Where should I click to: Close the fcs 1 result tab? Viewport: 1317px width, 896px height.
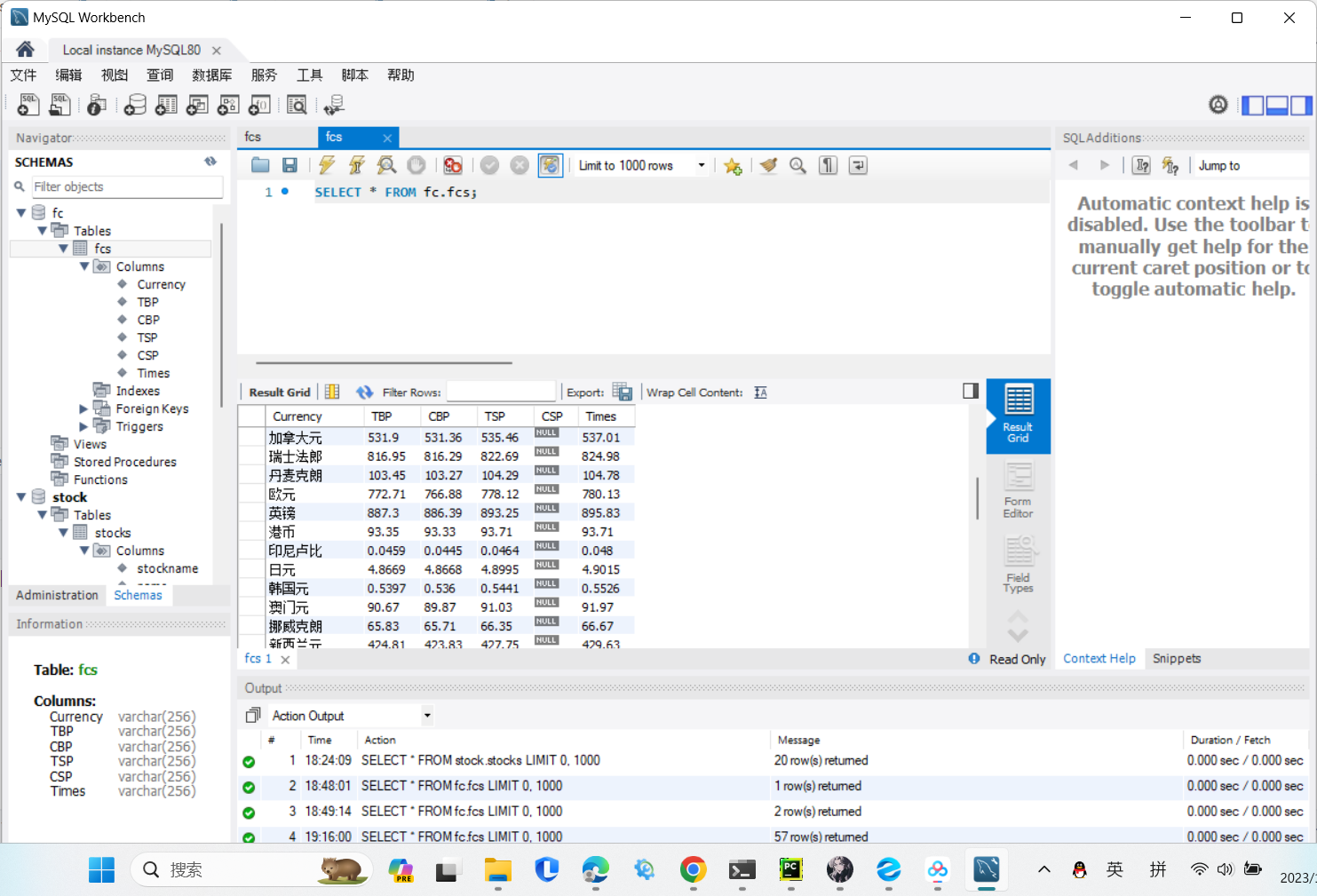pyautogui.click(x=285, y=660)
